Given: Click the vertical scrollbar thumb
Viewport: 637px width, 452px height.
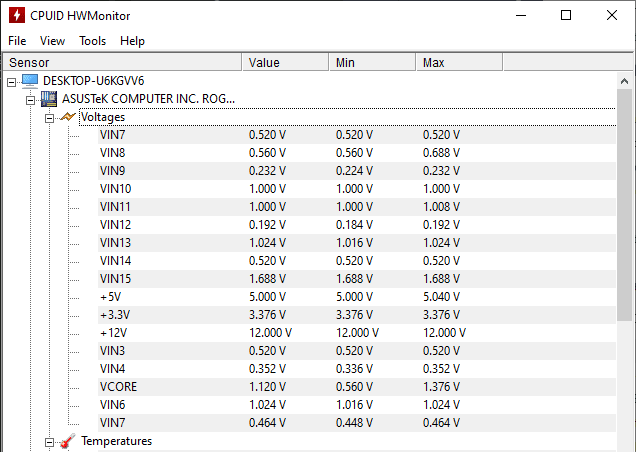Looking at the screenshot, I should click(625, 200).
